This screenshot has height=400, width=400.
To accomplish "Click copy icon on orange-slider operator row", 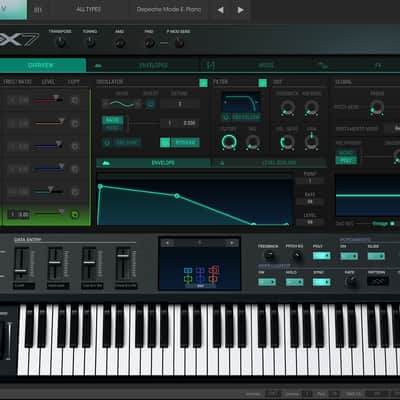I will coord(75,123).
